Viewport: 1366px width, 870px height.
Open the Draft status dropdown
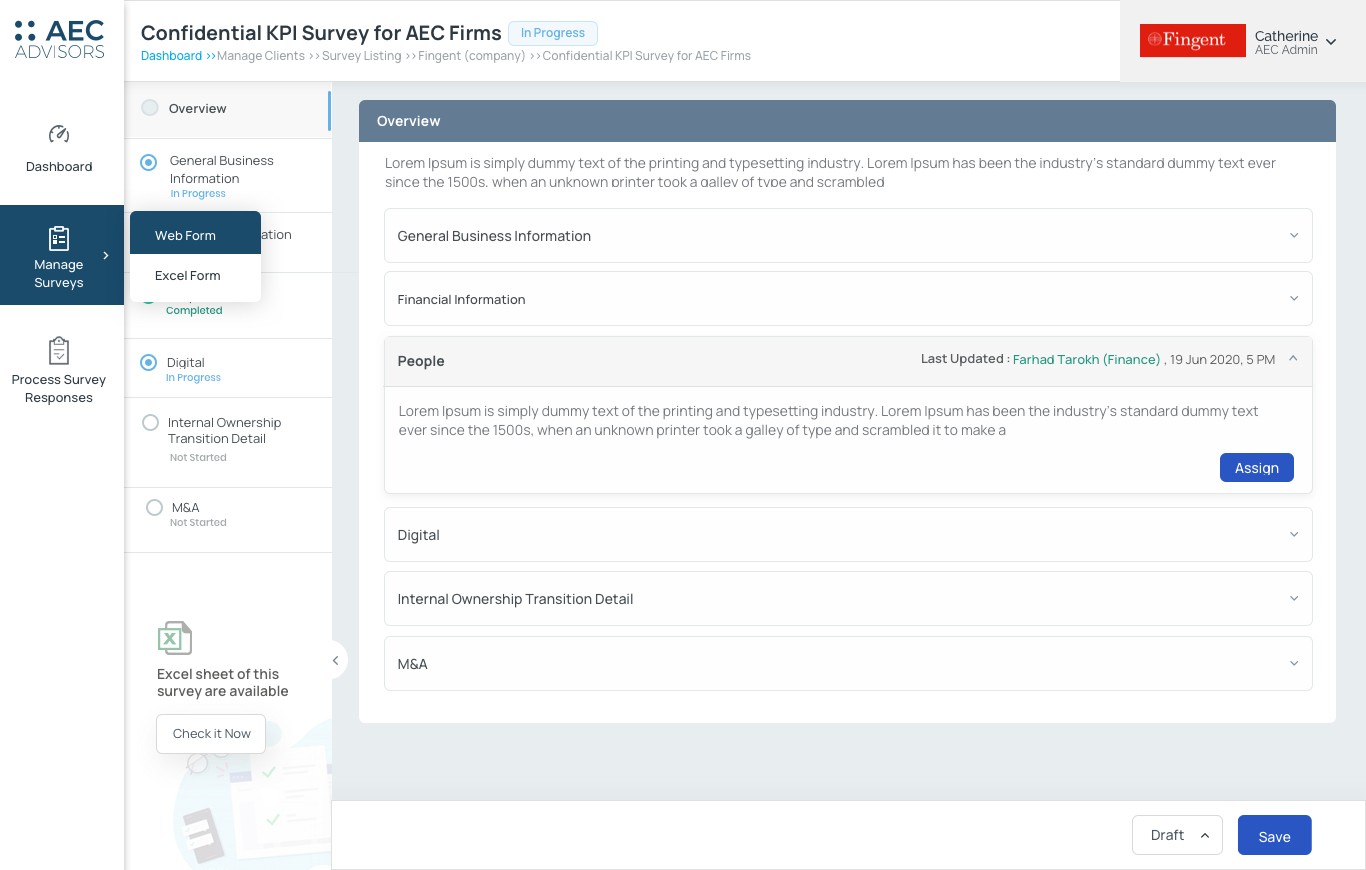pyautogui.click(x=1177, y=835)
